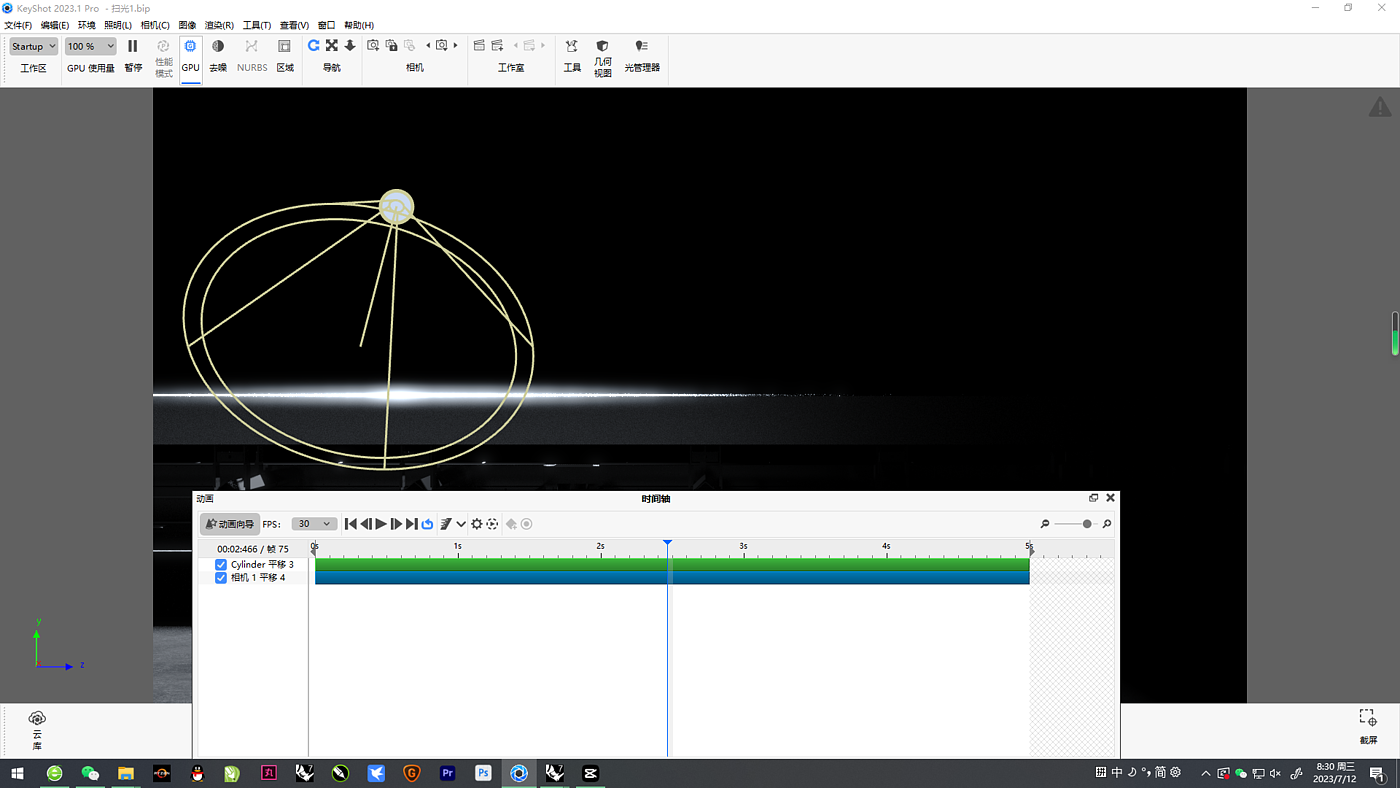Screen dimensions: 1400x788
Task: Open the Light Manager (光管理器)
Action: pos(642,47)
